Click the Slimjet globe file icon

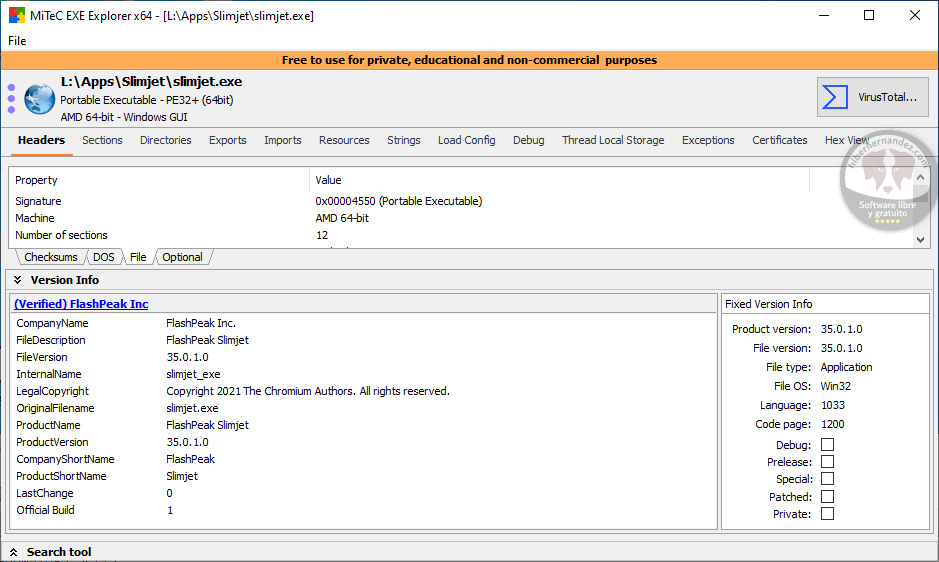click(39, 99)
